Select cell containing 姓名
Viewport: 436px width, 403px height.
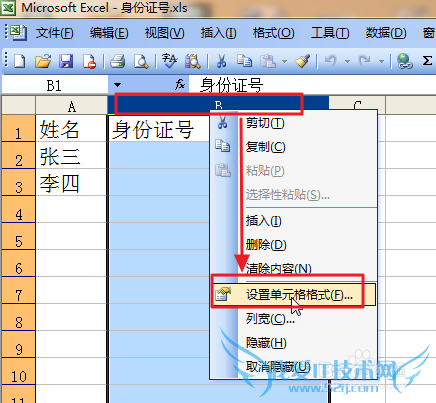pyautogui.click(x=71, y=128)
